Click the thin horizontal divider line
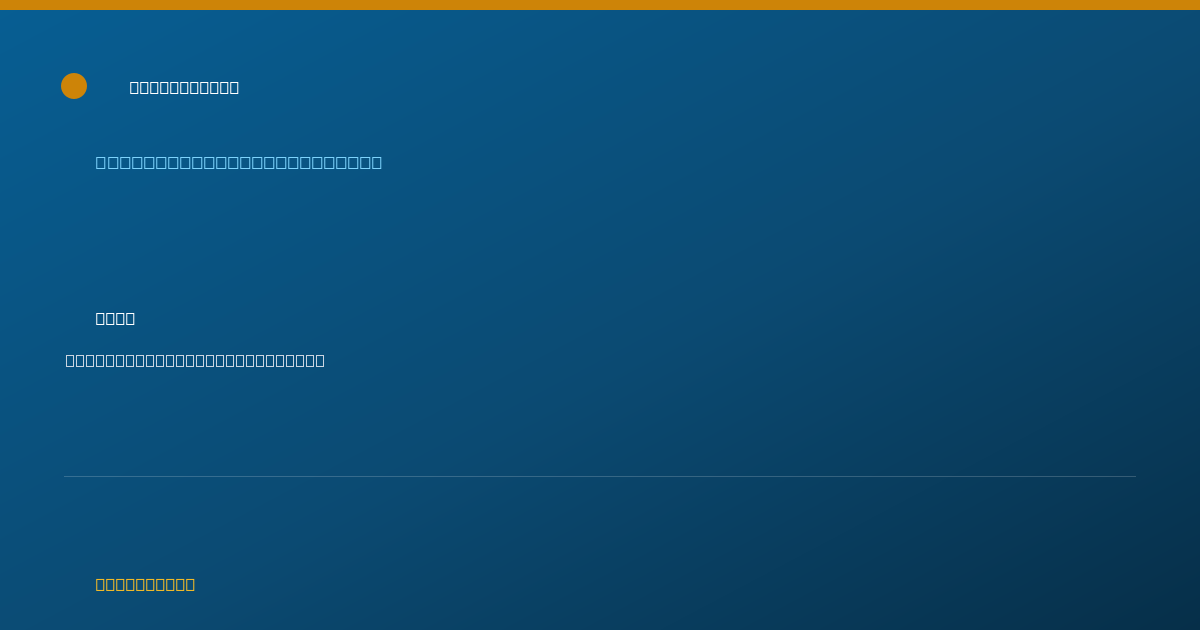1200x630 pixels. coord(600,476)
